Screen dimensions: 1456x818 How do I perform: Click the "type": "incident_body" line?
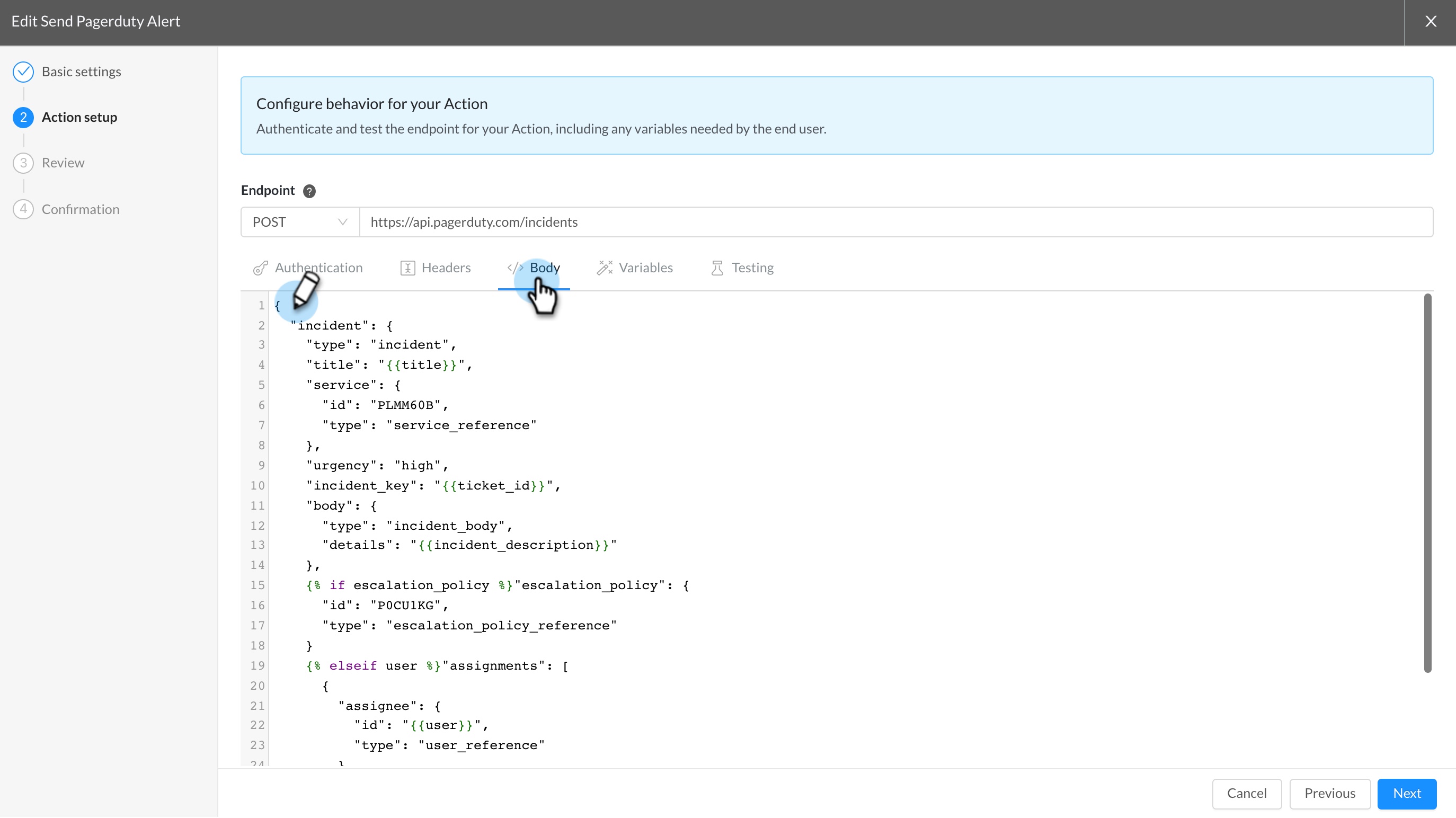[x=417, y=526]
